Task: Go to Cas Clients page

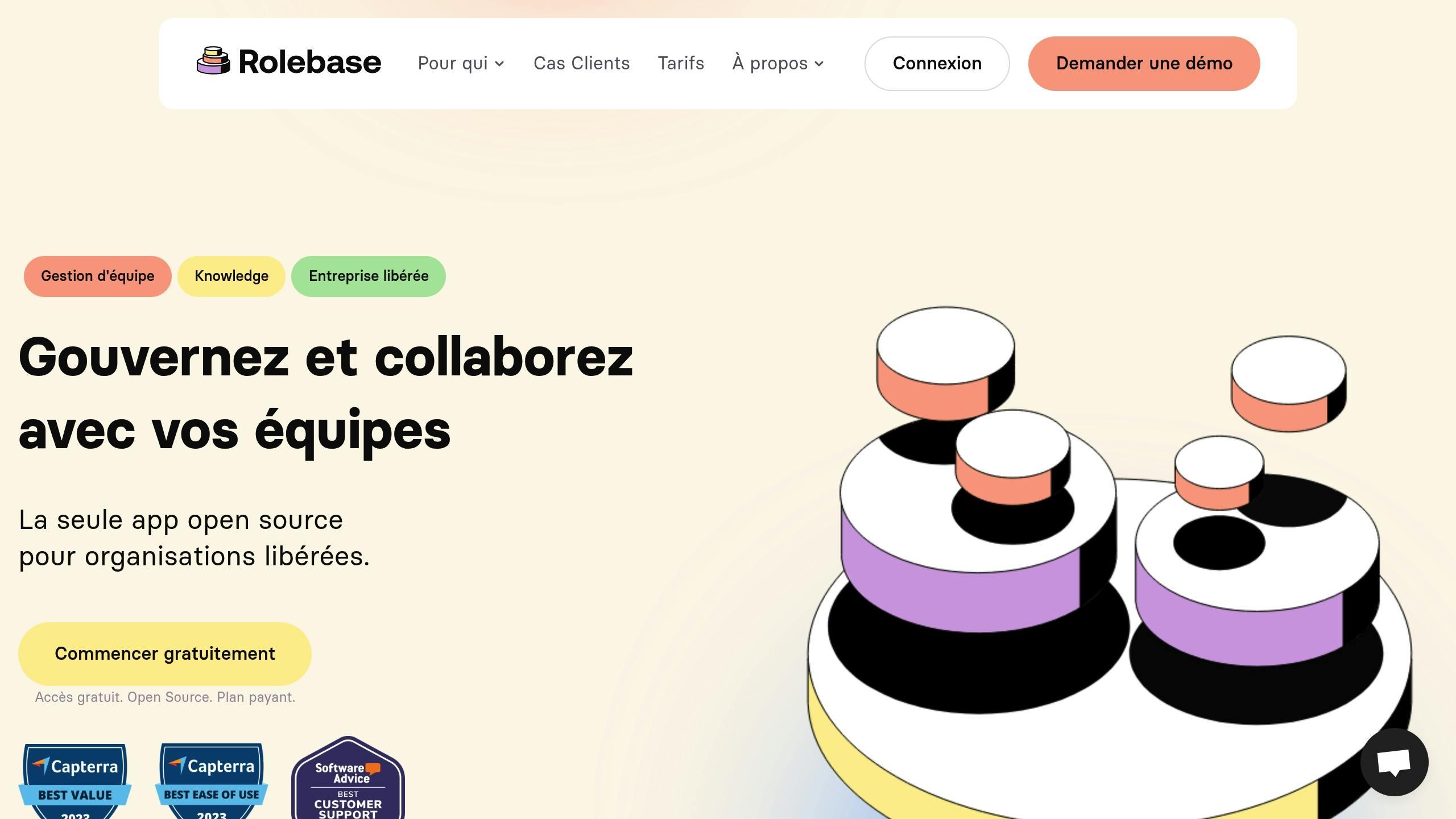Action: (x=581, y=63)
